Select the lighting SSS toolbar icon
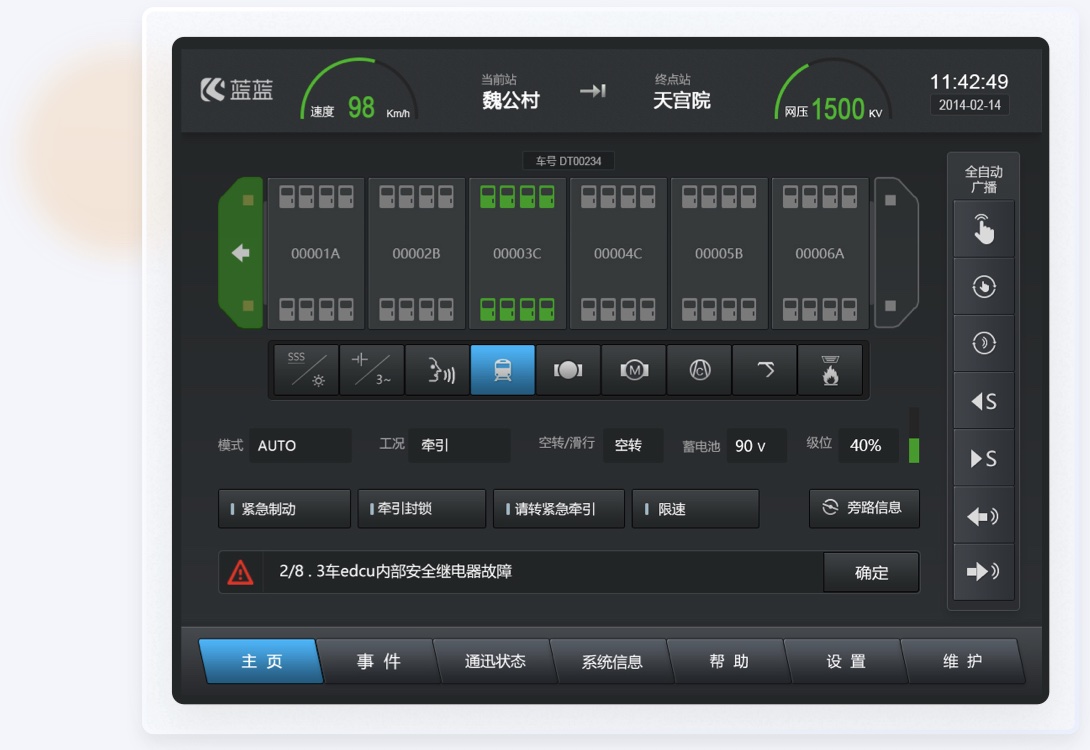Image resolution: width=1090 pixels, height=750 pixels. coord(307,370)
